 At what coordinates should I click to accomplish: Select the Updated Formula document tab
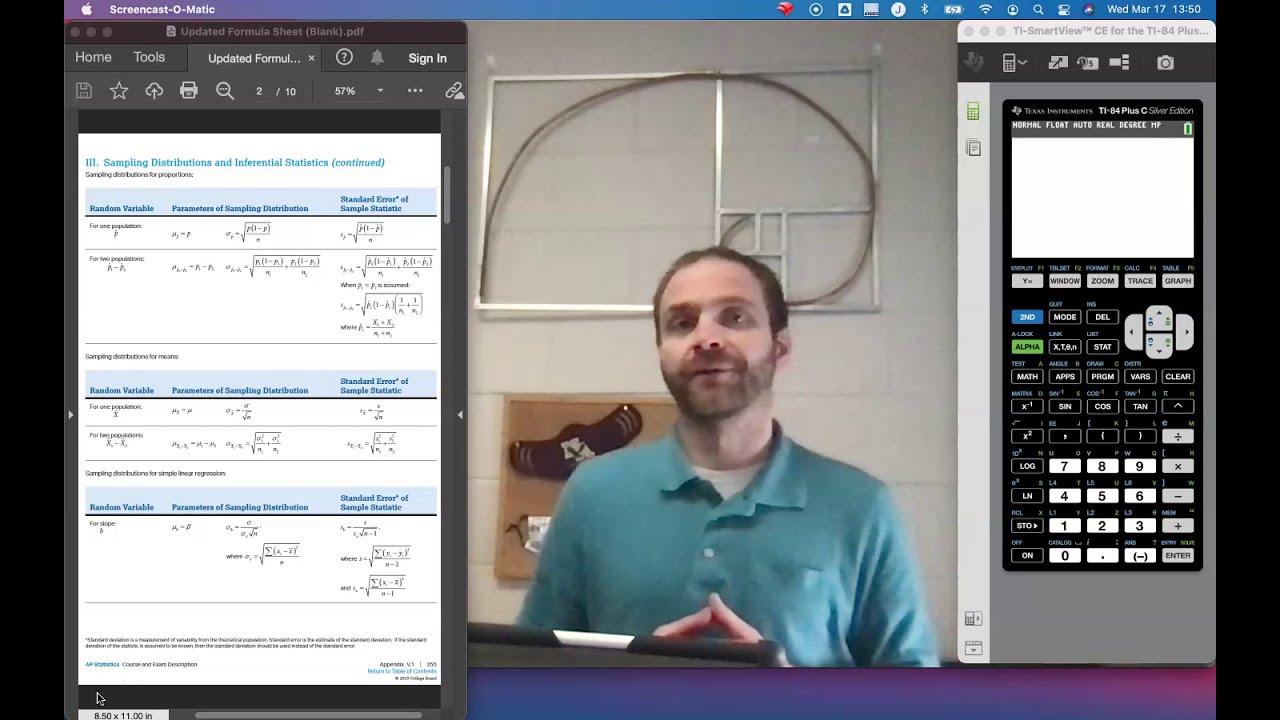pyautogui.click(x=254, y=58)
